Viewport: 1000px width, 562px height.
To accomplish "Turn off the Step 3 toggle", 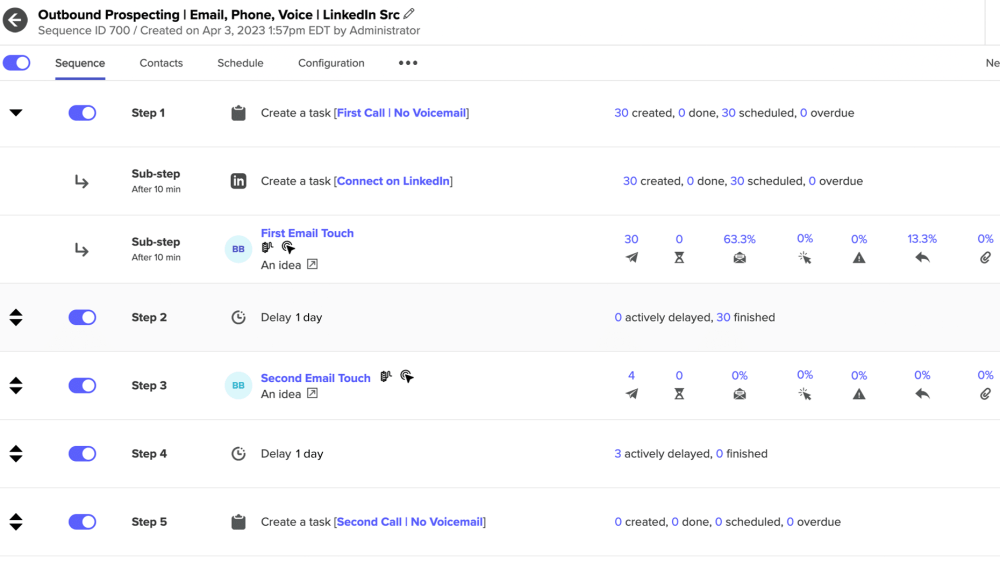I will point(82,386).
